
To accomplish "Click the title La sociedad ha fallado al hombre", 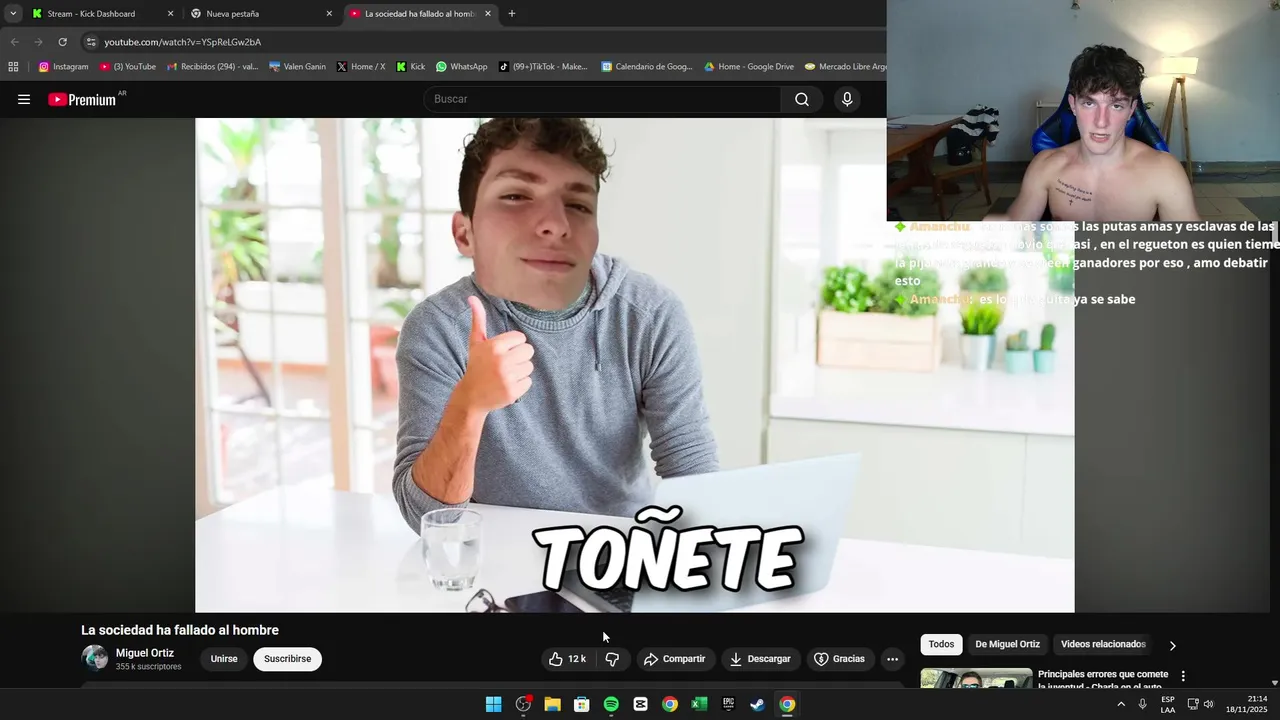I will point(180,630).
